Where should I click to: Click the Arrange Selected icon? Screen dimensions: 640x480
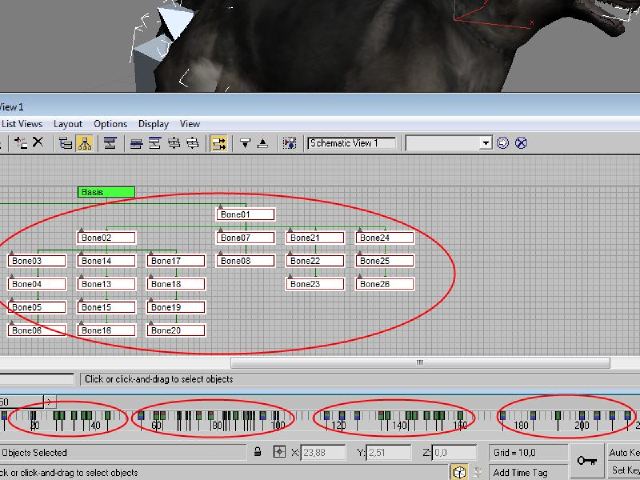pyautogui.click(x=155, y=143)
